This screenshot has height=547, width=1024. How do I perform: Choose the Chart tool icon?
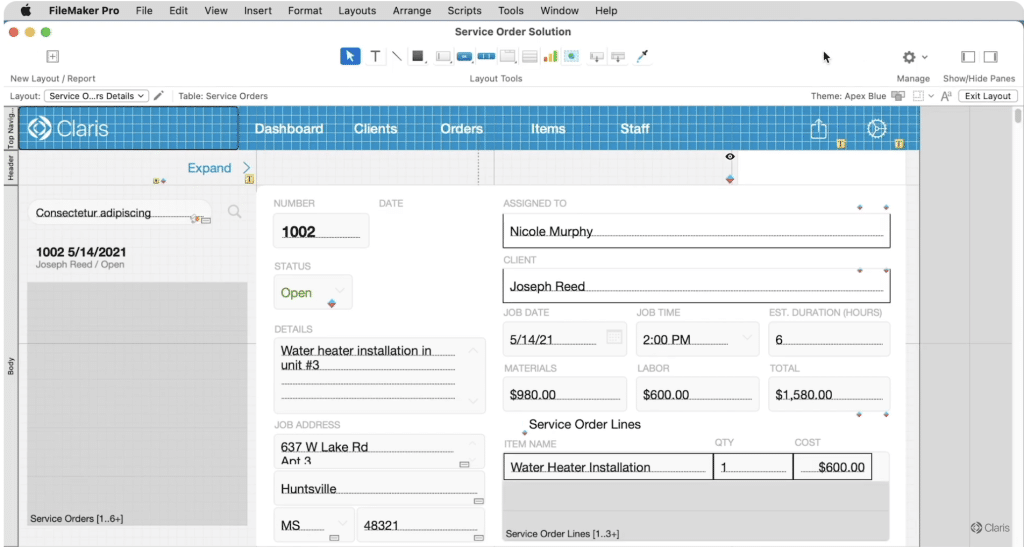point(550,57)
